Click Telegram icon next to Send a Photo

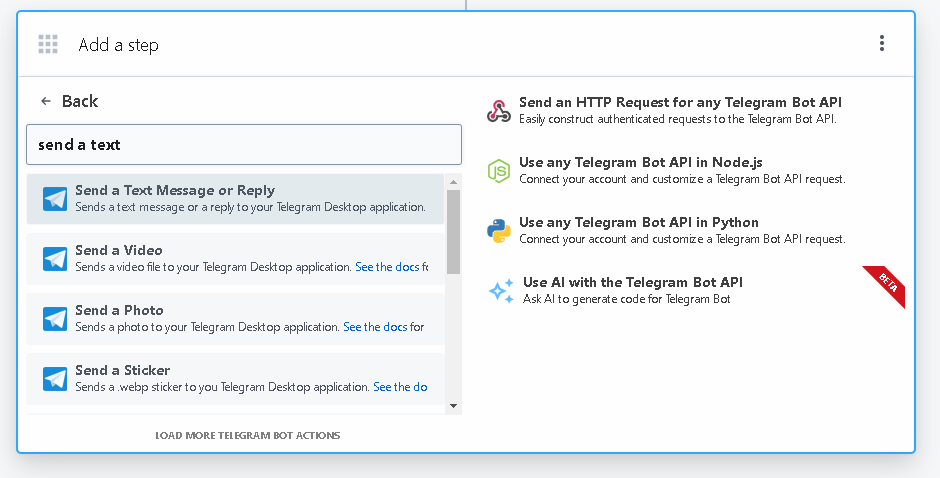tap(55, 319)
